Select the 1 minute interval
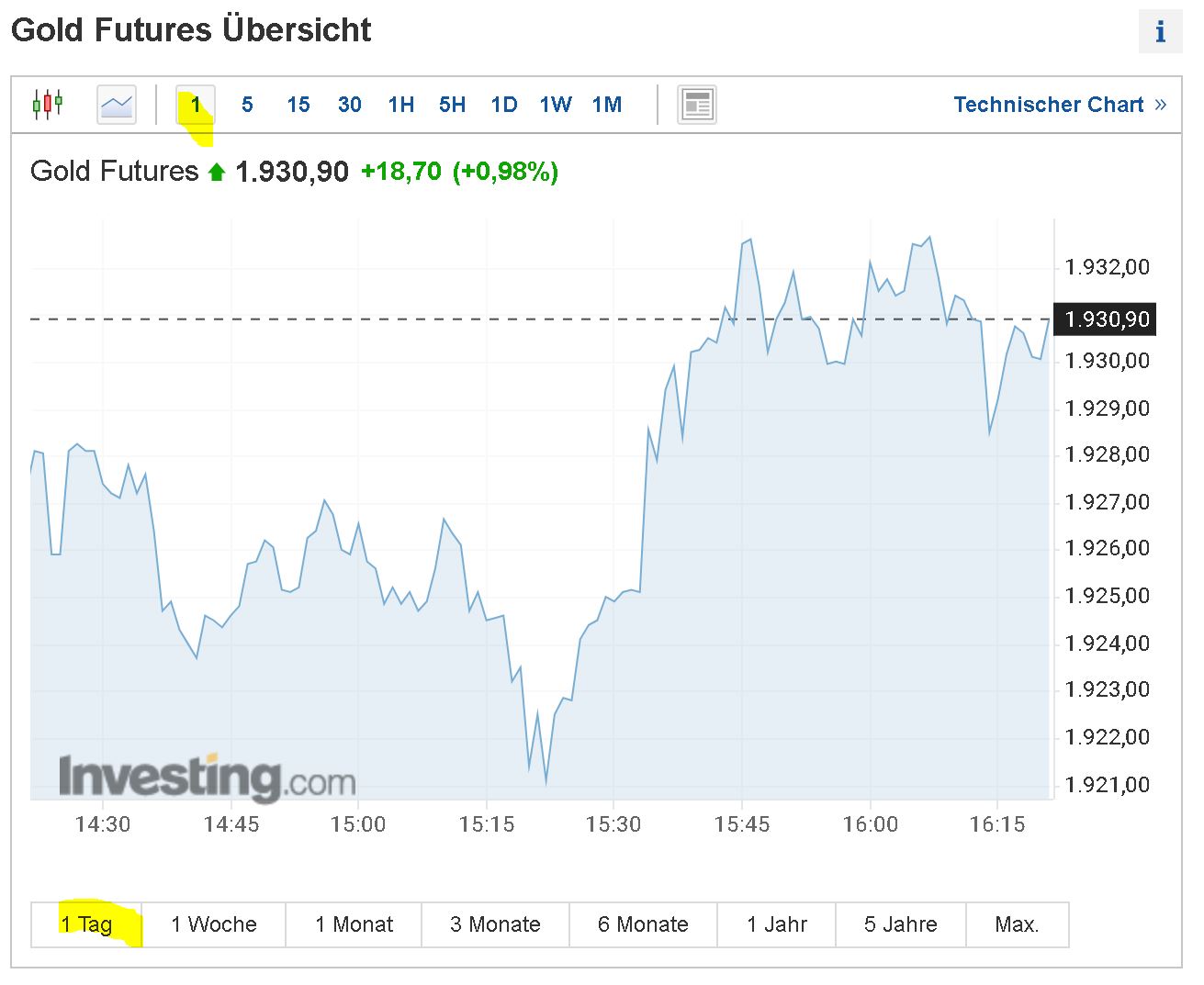Image resolution: width=1204 pixels, height=985 pixels. click(196, 105)
